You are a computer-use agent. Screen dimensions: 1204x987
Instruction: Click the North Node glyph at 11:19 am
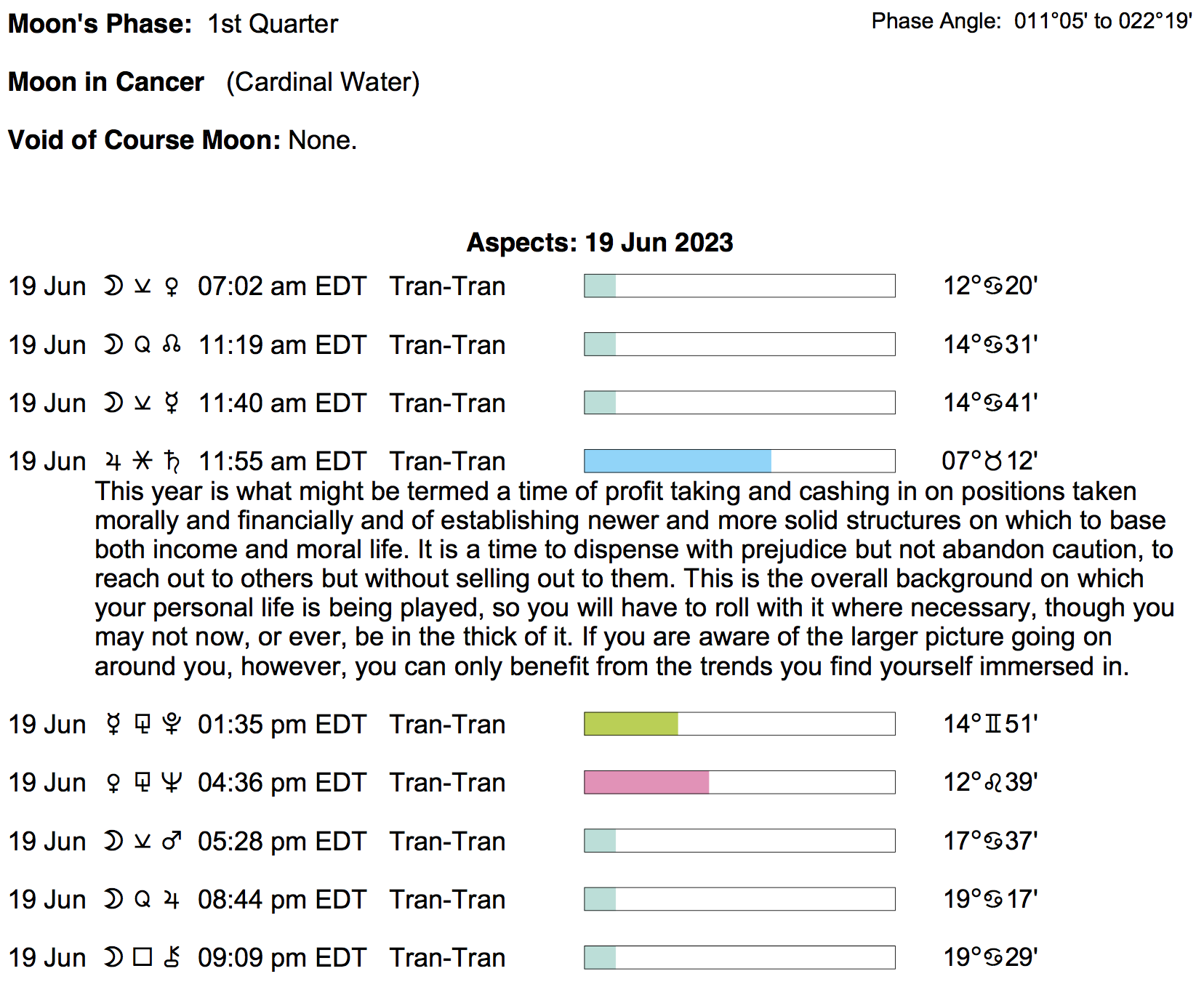coord(172,345)
